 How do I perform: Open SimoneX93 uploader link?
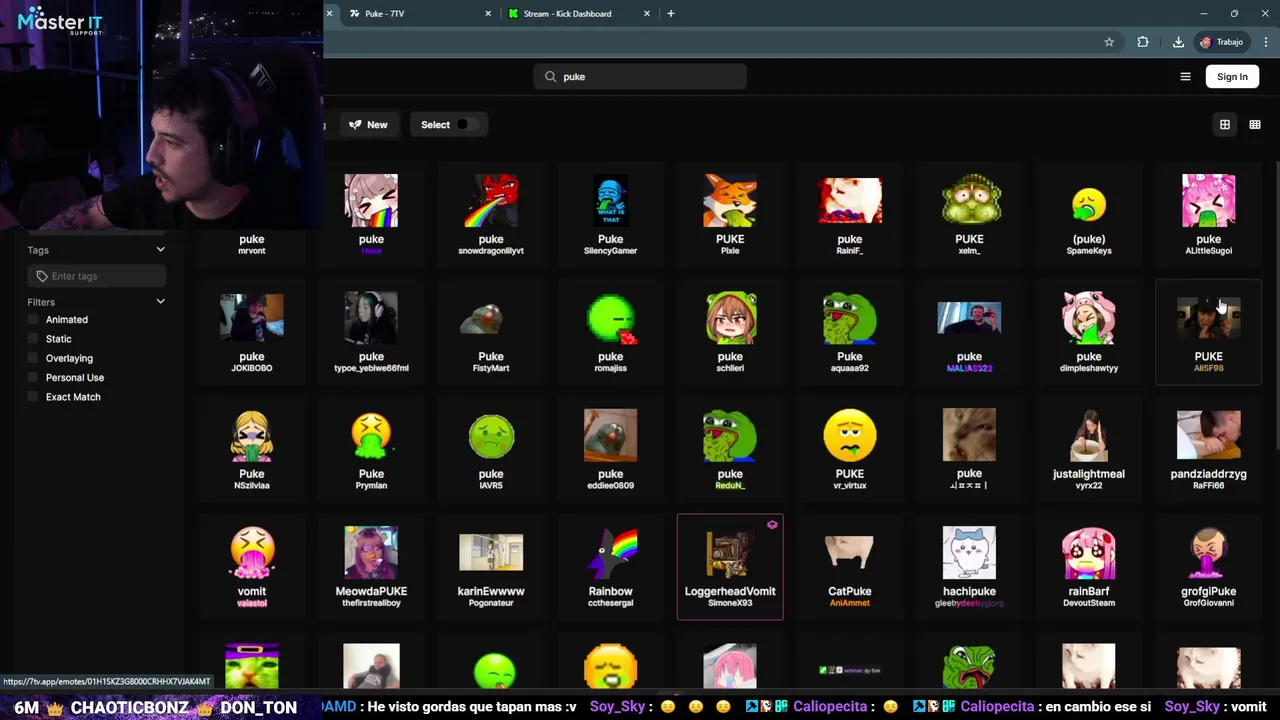(730, 603)
